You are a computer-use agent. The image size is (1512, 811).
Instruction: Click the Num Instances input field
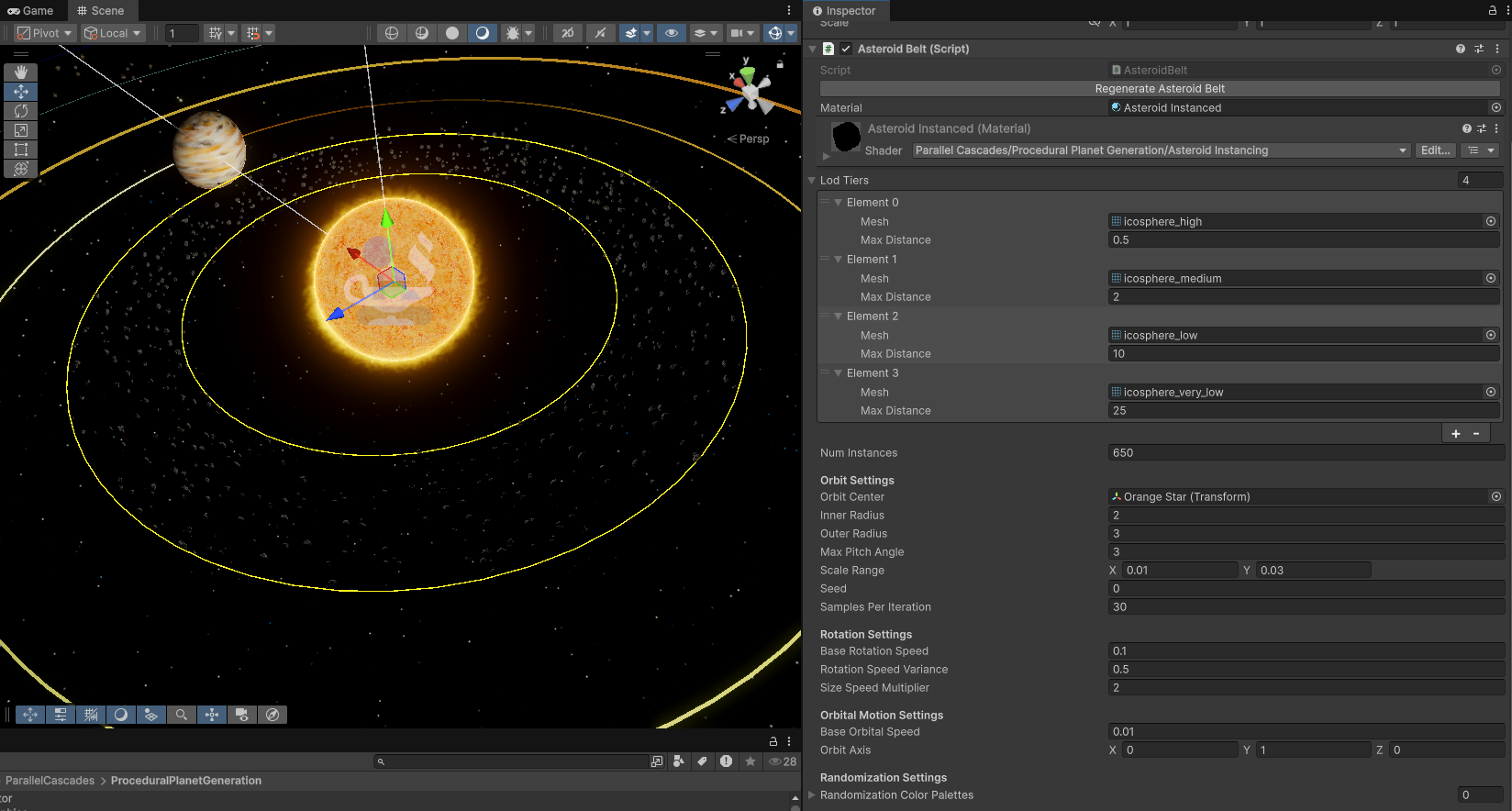(1306, 453)
